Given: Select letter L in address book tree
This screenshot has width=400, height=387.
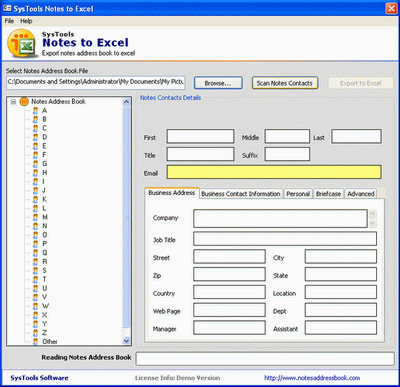Looking at the screenshot, I should (44, 208).
